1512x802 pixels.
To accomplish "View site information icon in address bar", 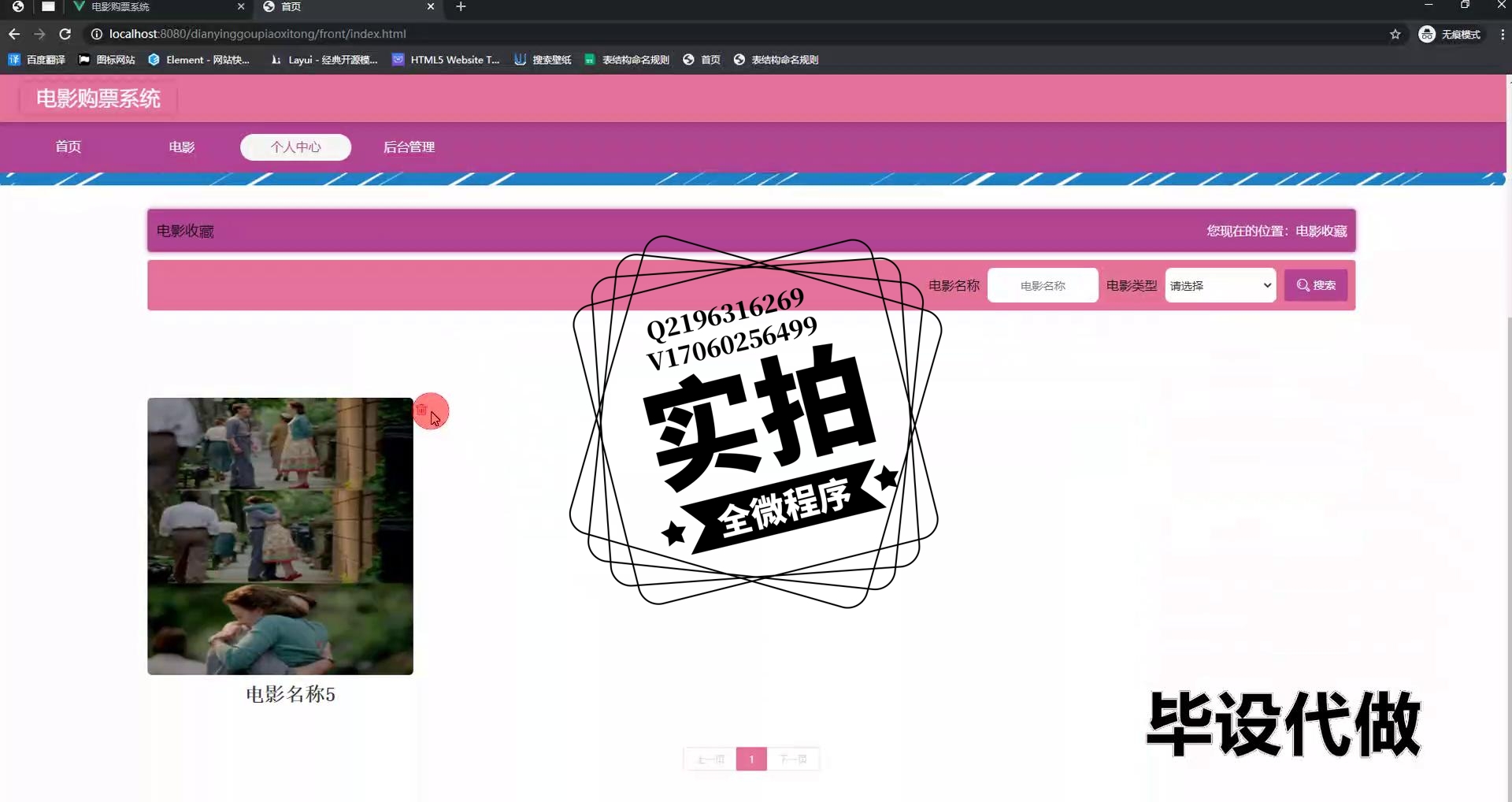I will tap(96, 34).
